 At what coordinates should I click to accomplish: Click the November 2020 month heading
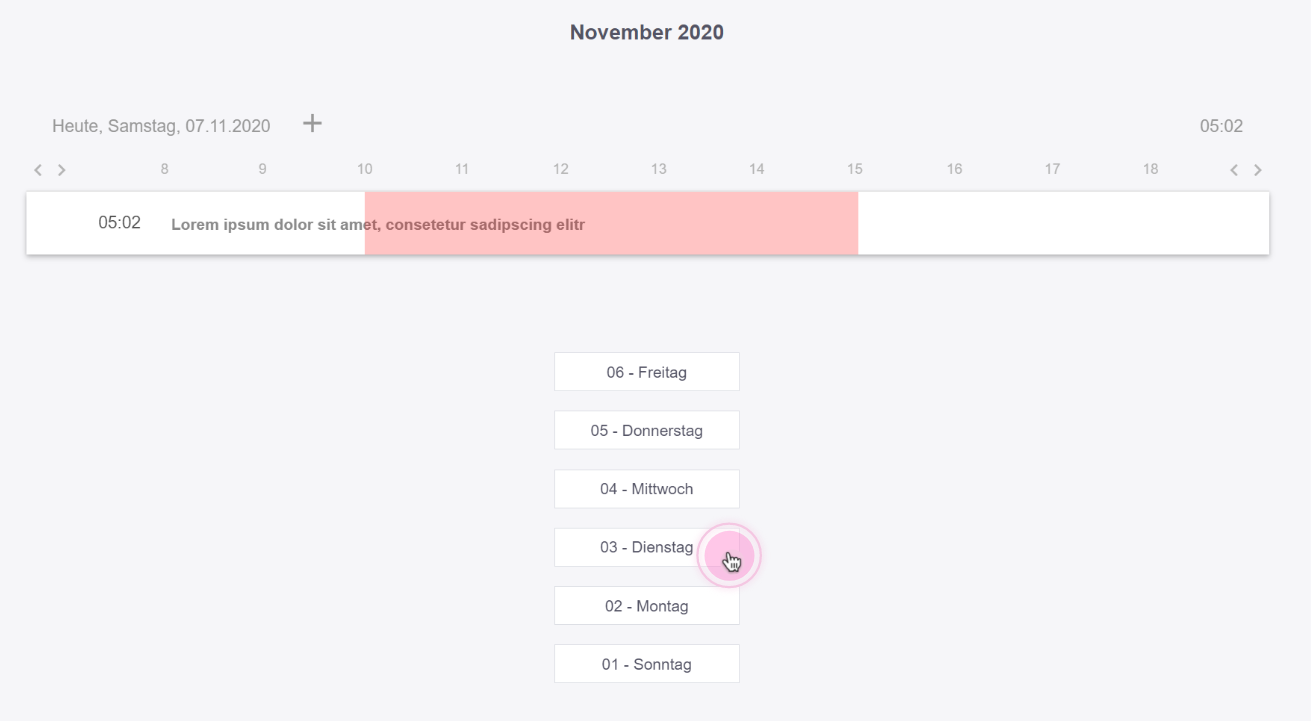point(647,32)
